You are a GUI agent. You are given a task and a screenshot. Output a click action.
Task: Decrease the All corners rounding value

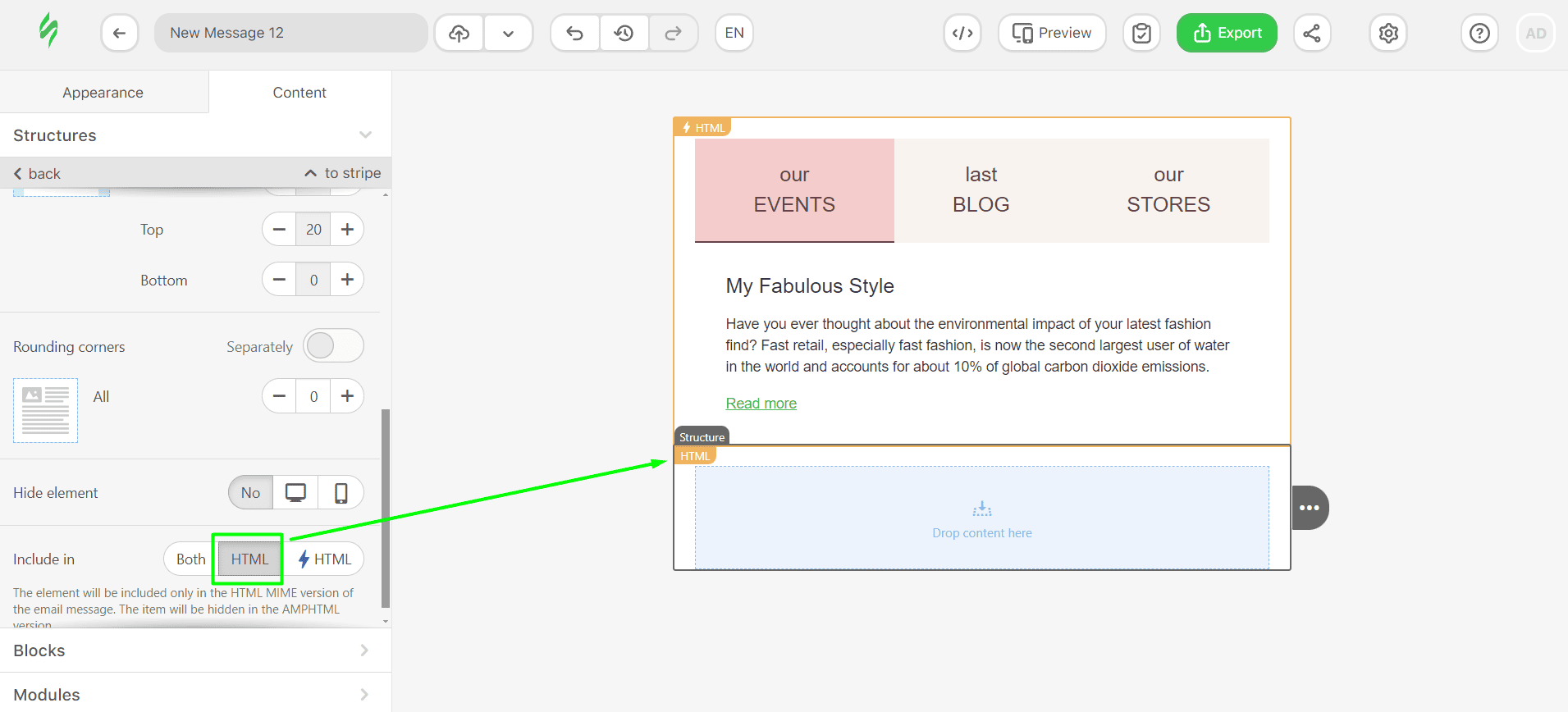(279, 396)
